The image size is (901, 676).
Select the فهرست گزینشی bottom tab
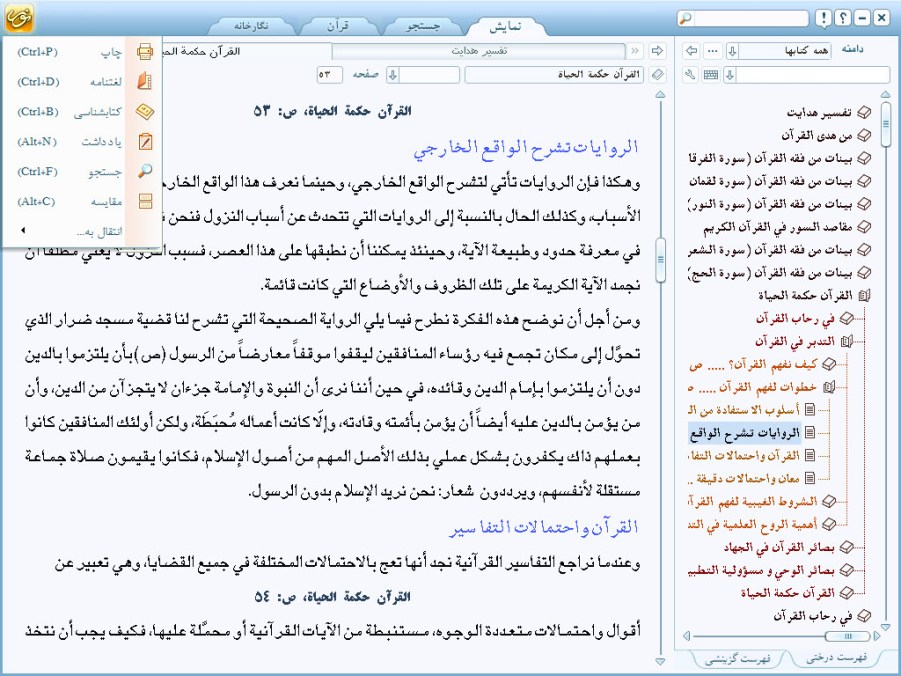[737, 659]
